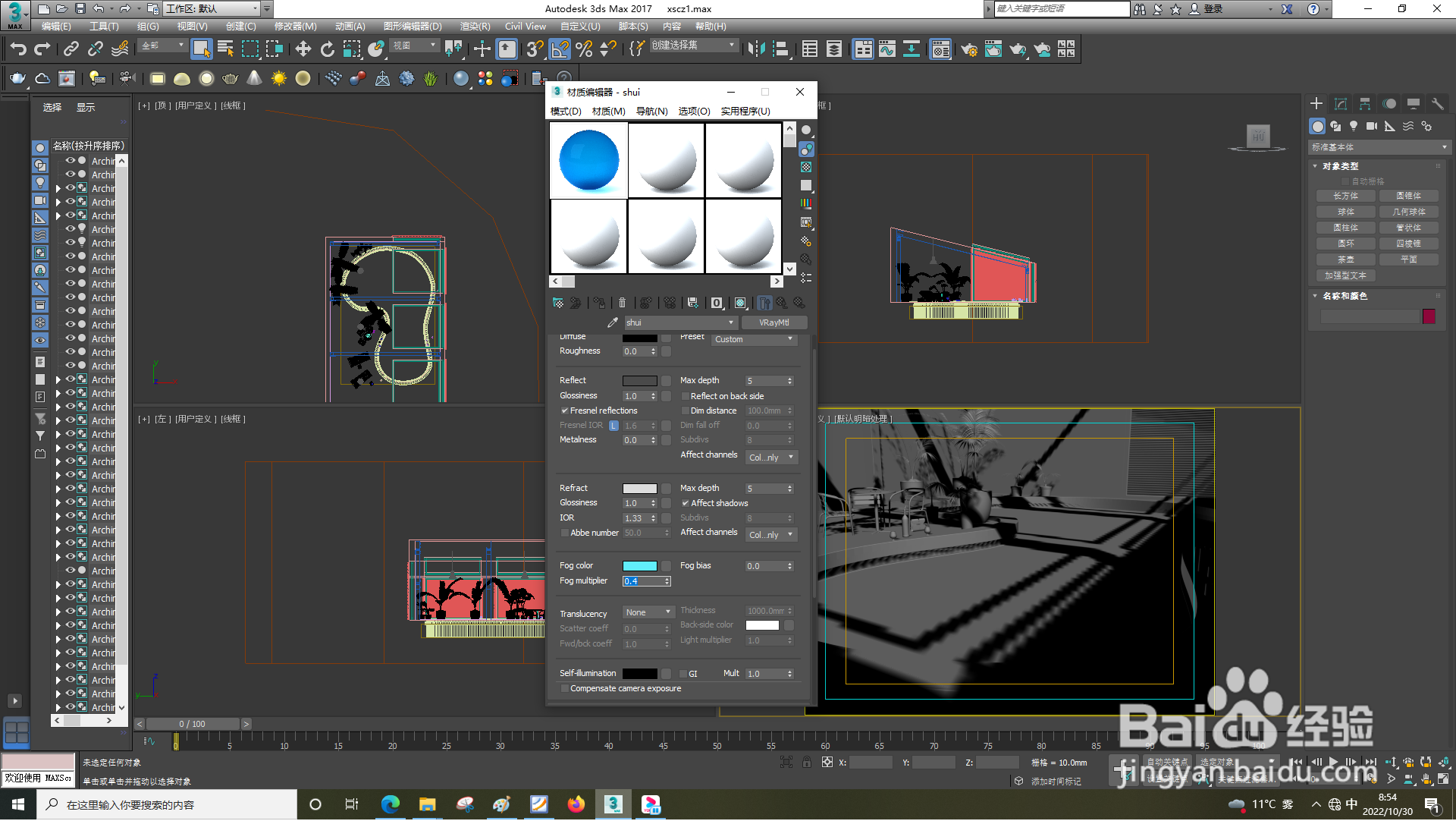The width and height of the screenshot is (1456, 821).
Task: Click the 球体 sphere button
Action: coord(1346,212)
